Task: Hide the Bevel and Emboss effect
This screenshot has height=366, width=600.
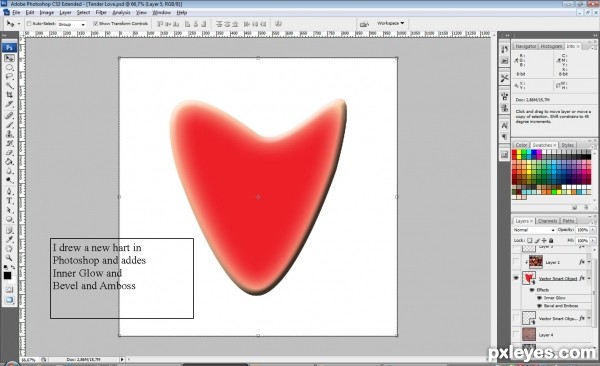Action: pos(540,306)
